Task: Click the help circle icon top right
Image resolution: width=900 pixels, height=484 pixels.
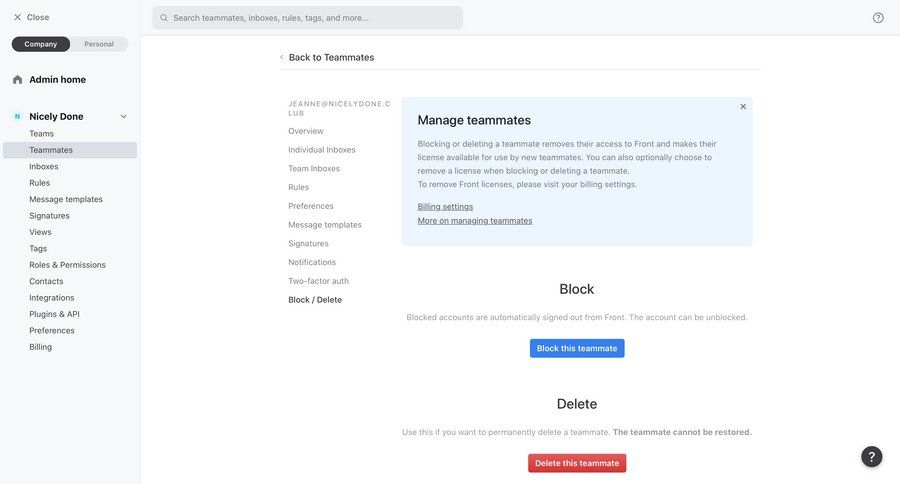Action: coord(878,18)
